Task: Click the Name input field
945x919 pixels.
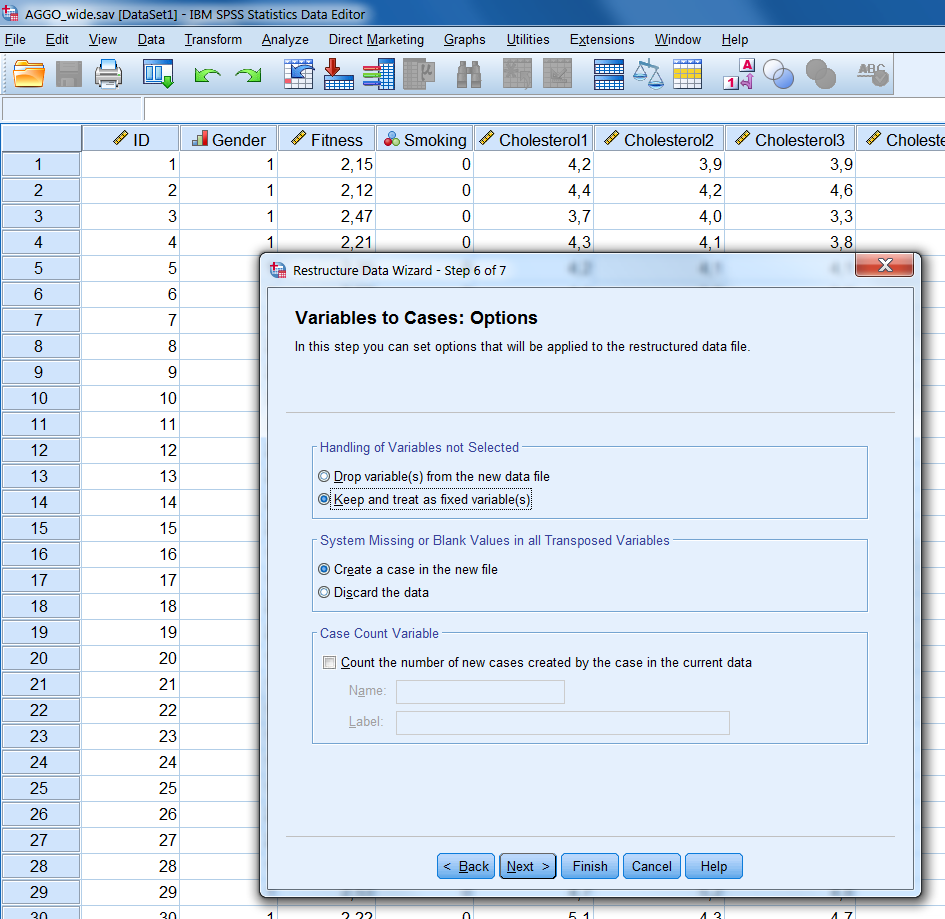Action: [480, 691]
